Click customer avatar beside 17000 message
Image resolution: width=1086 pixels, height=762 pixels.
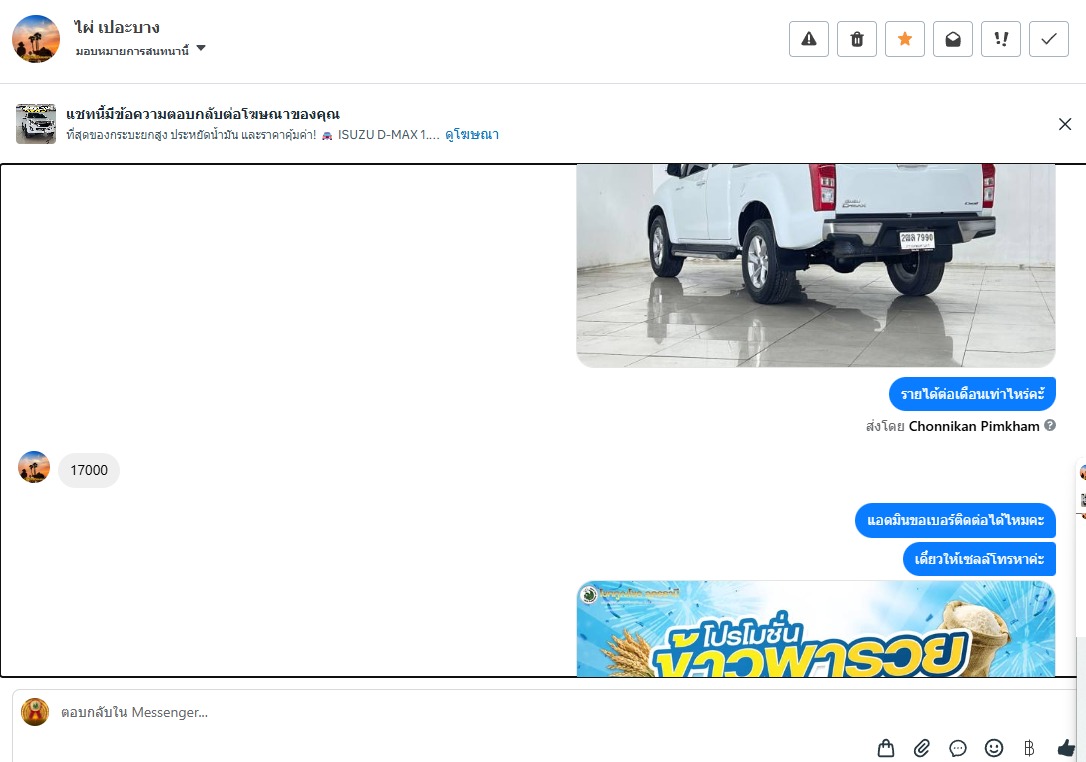[34, 467]
